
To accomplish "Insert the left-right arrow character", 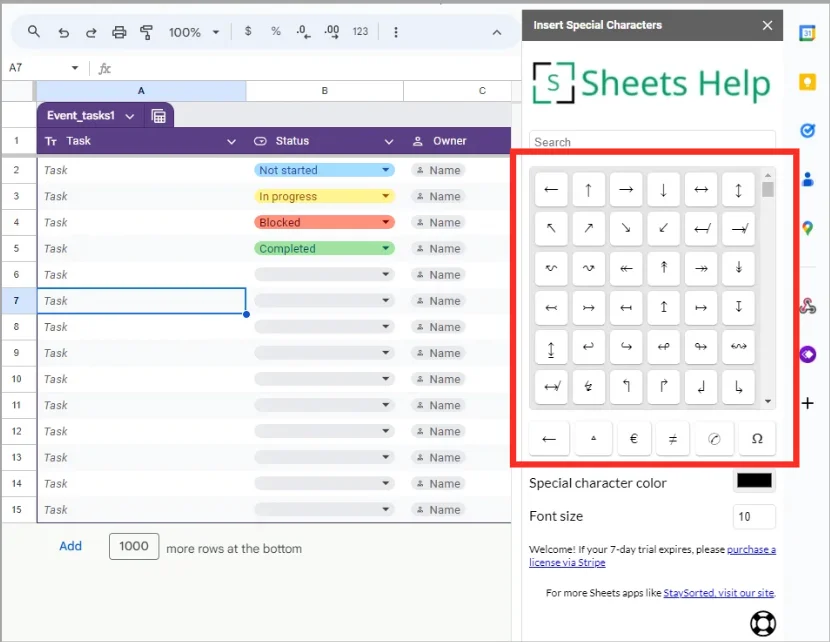I will (x=701, y=189).
